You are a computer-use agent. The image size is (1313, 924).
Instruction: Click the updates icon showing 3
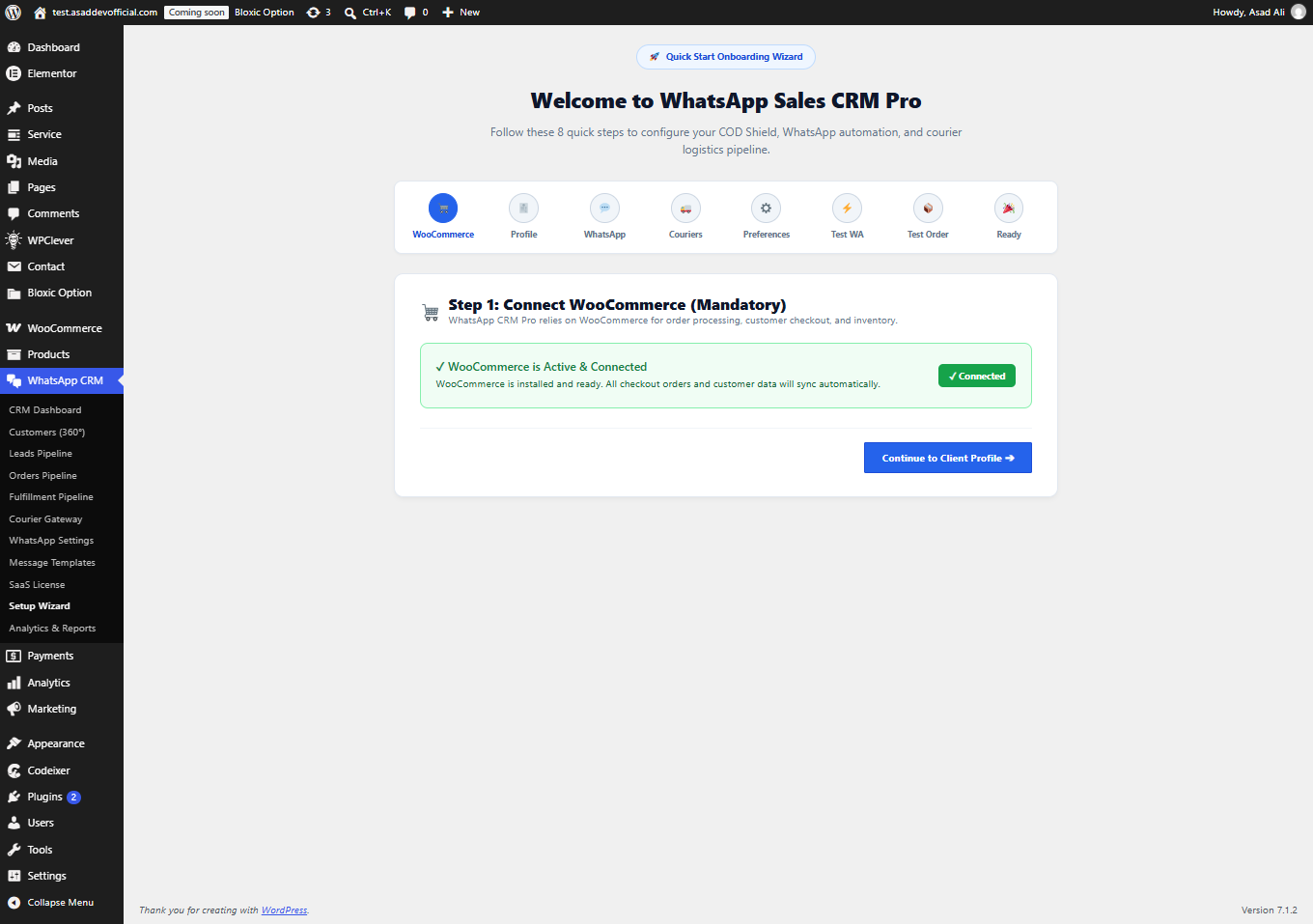313,13
